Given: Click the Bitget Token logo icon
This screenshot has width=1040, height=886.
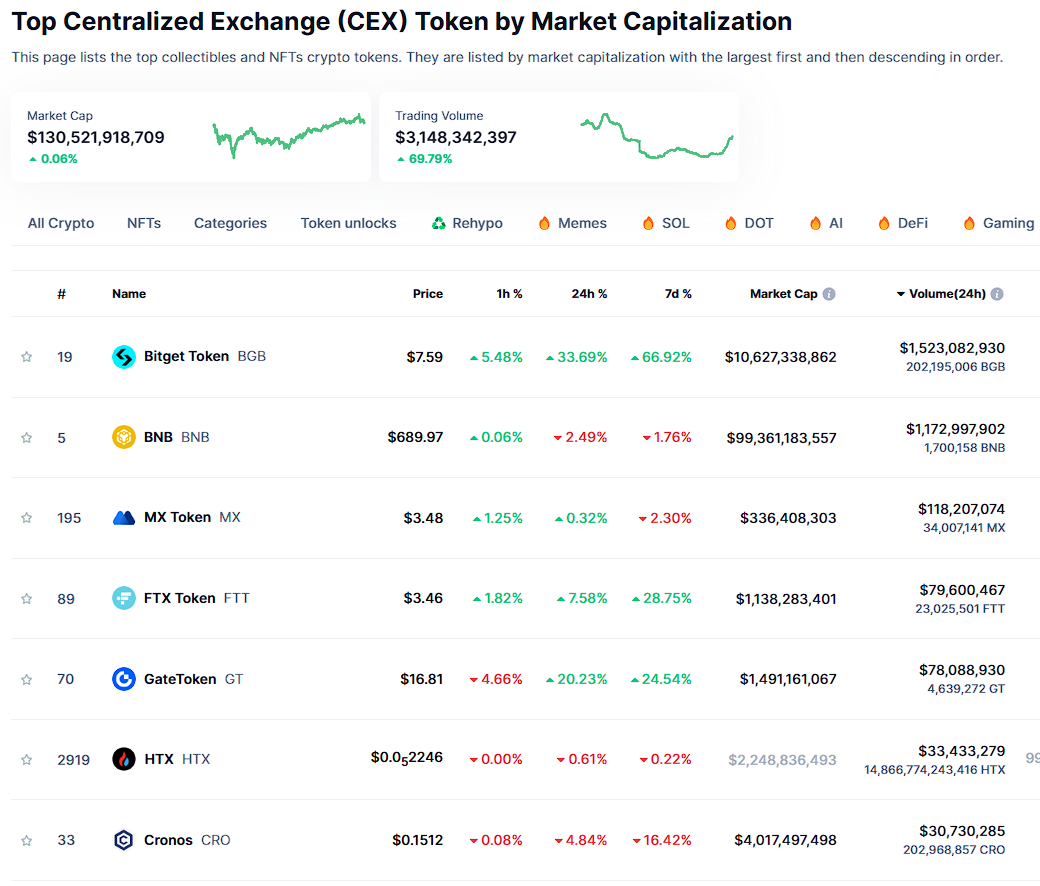Looking at the screenshot, I should click(123, 356).
